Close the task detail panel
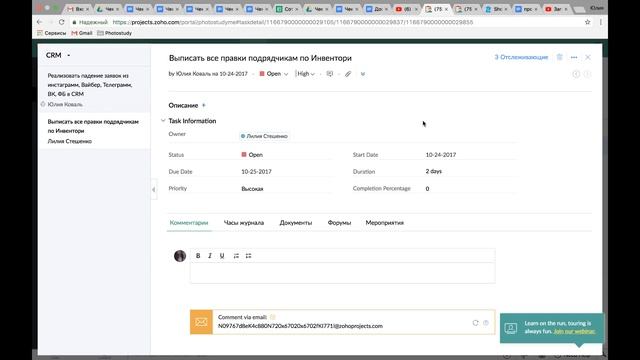 [588, 57]
